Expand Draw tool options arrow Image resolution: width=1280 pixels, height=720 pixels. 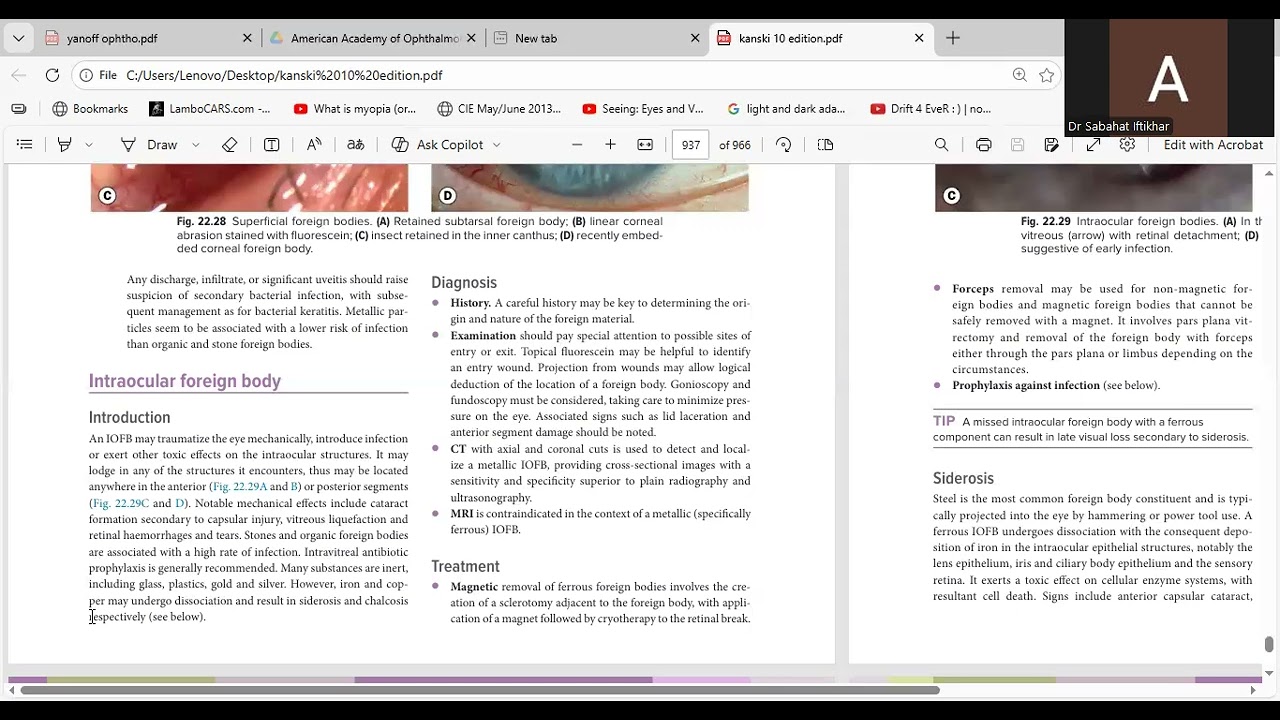tap(195, 145)
